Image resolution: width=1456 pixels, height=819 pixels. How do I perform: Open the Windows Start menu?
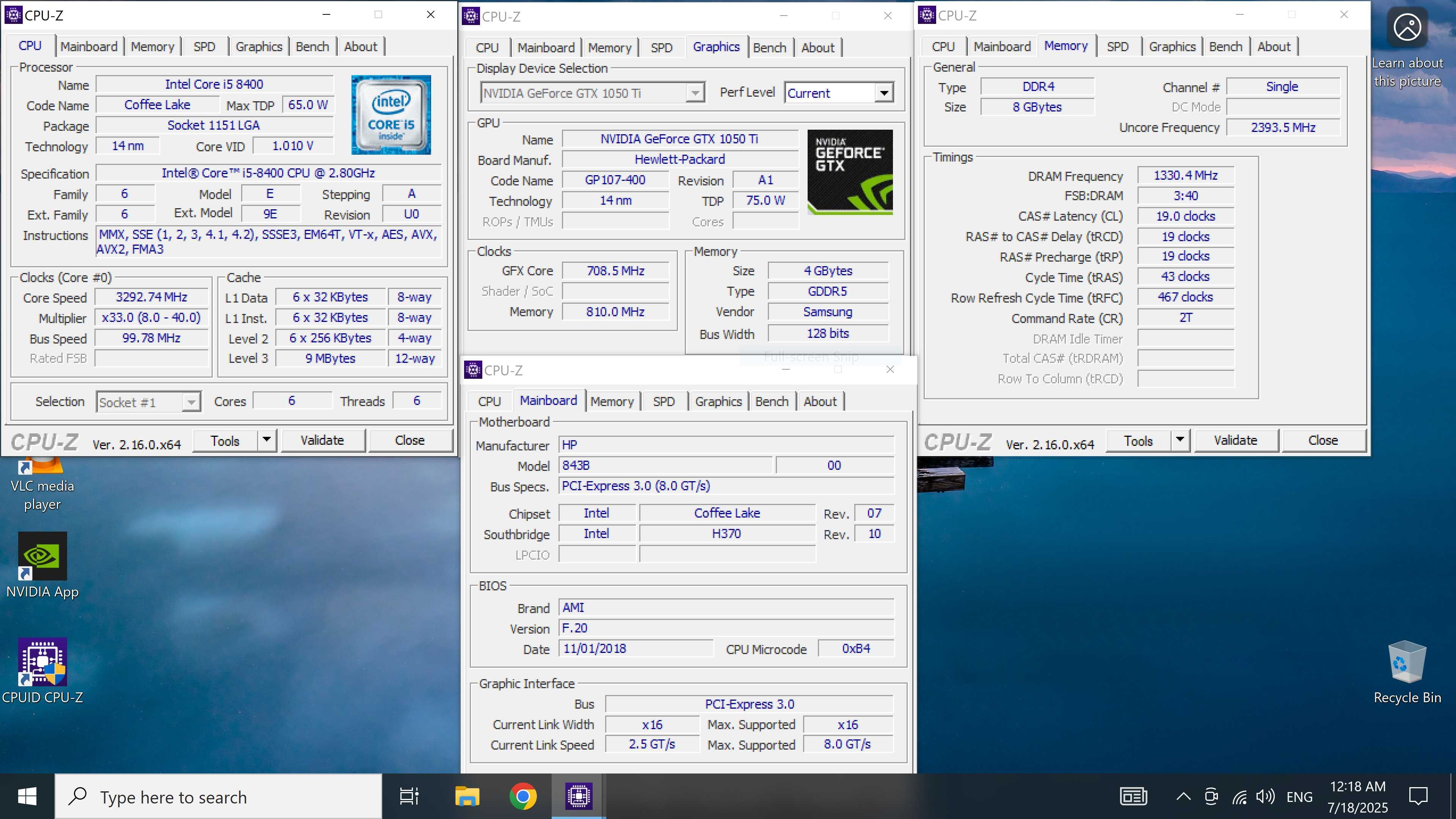tap(27, 796)
